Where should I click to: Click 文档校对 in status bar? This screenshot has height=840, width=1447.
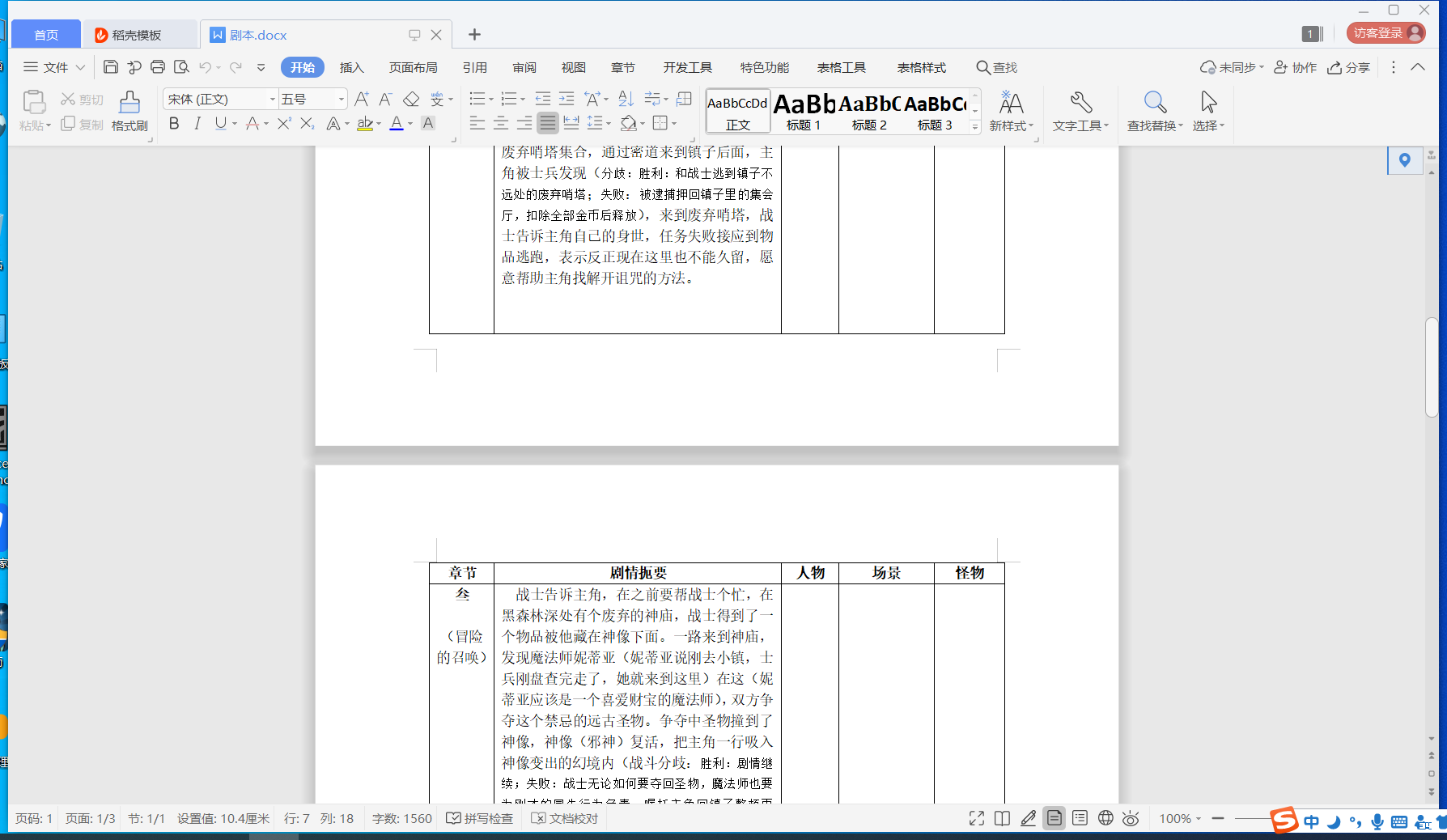[565, 818]
